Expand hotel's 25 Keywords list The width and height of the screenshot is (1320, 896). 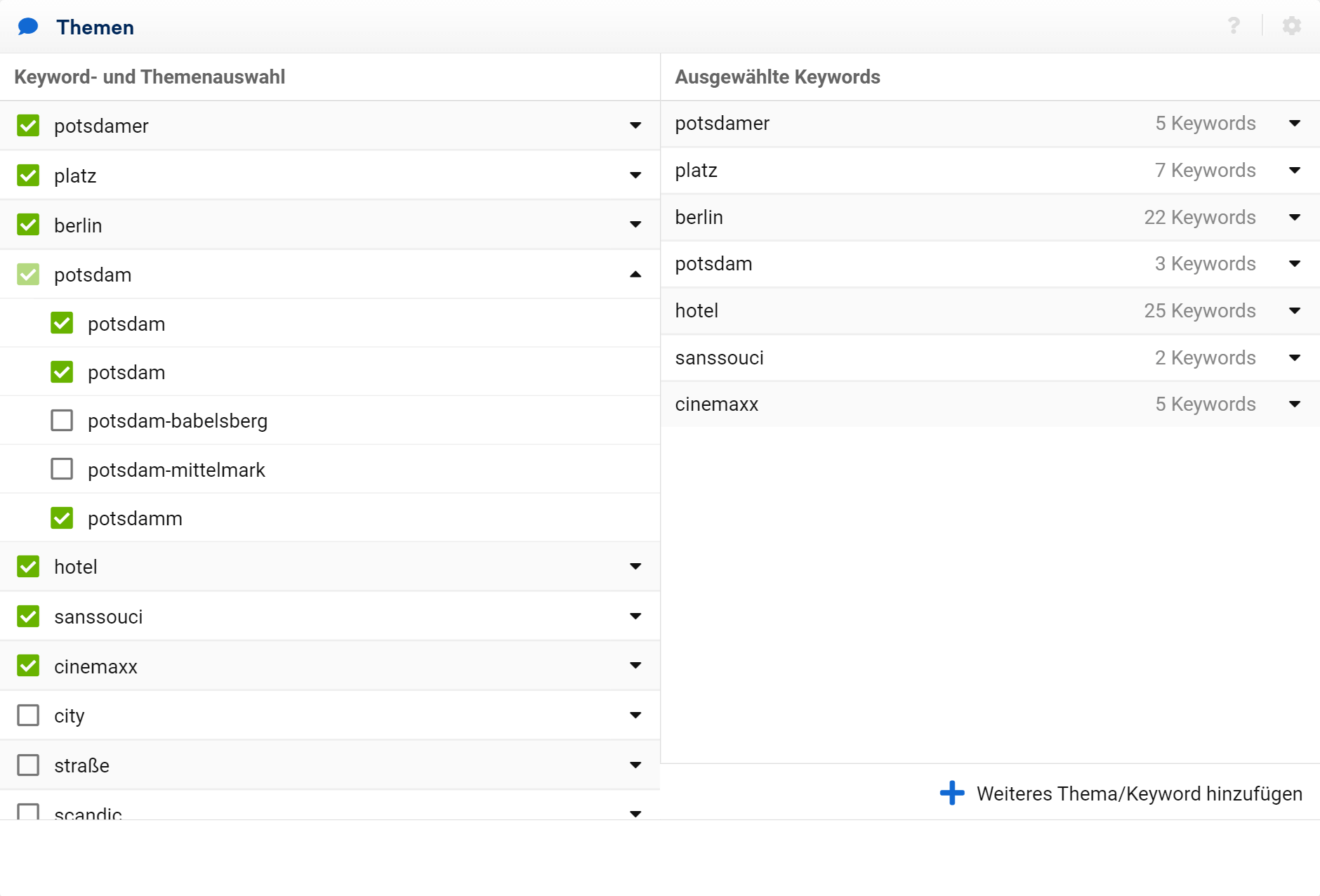pyautogui.click(x=1294, y=310)
